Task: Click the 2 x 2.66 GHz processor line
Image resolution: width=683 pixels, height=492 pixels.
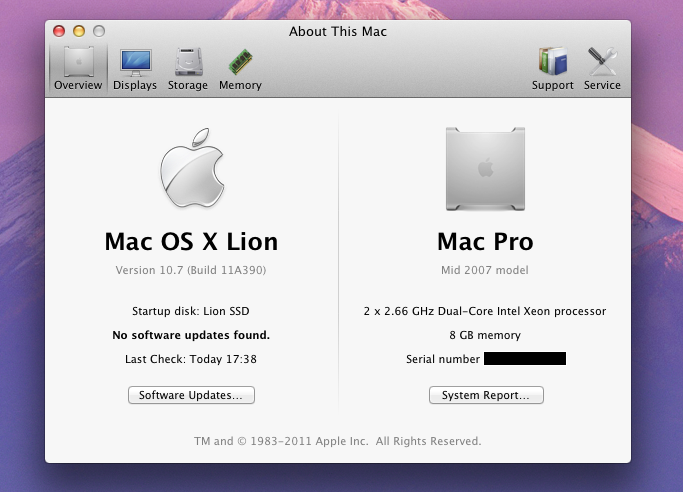Action: click(x=485, y=311)
